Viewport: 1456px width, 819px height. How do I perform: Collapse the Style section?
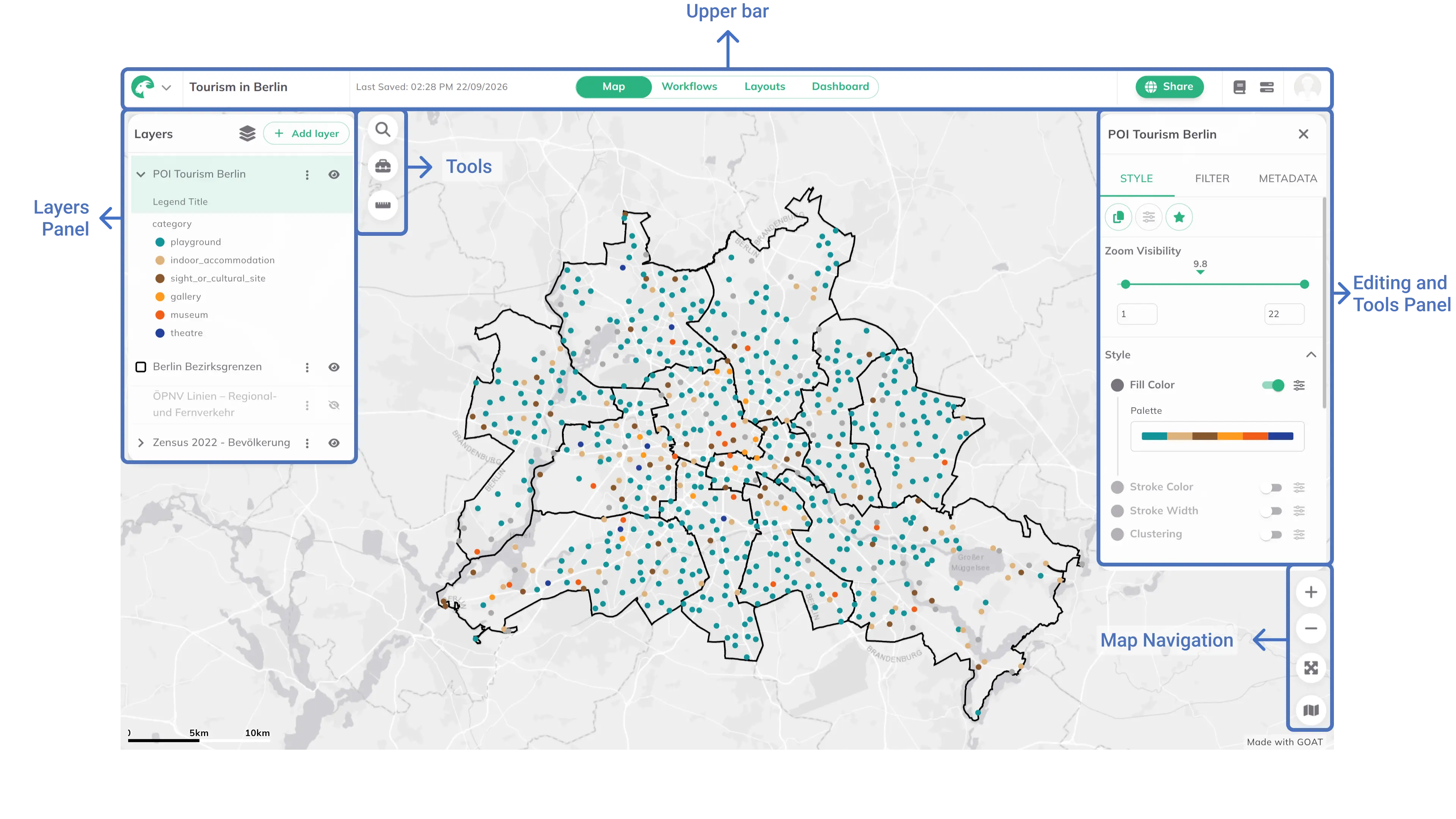[x=1311, y=355]
